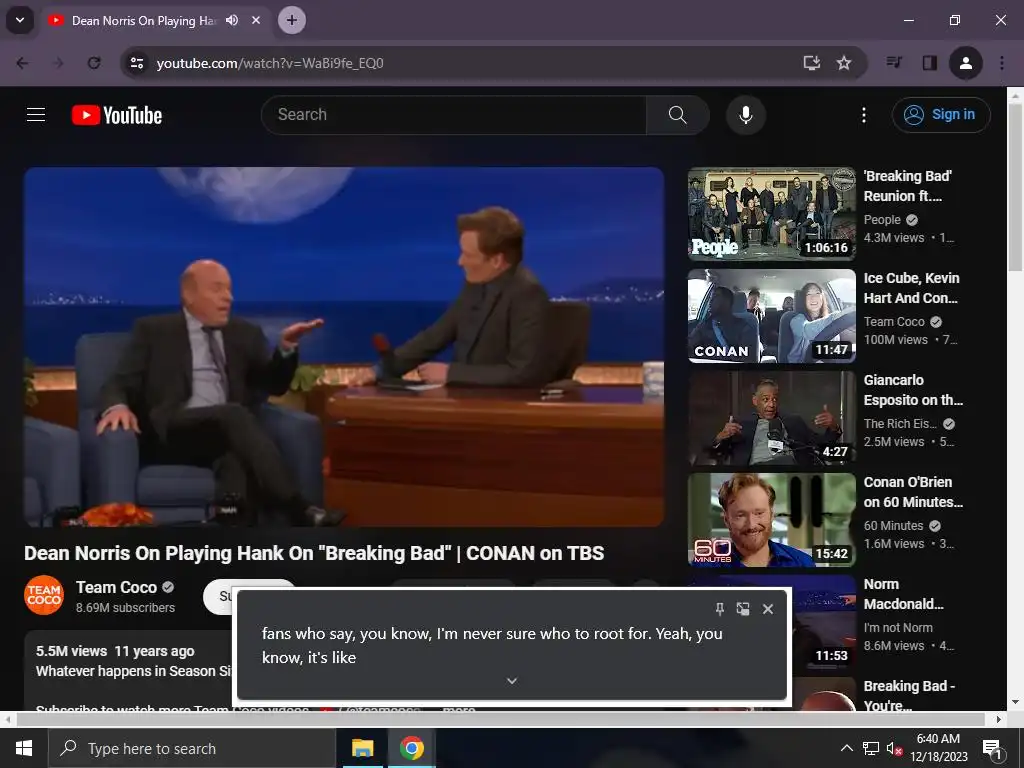Click the 60 Minutes channel name
Image resolution: width=1024 pixels, height=768 pixels.
point(893,526)
